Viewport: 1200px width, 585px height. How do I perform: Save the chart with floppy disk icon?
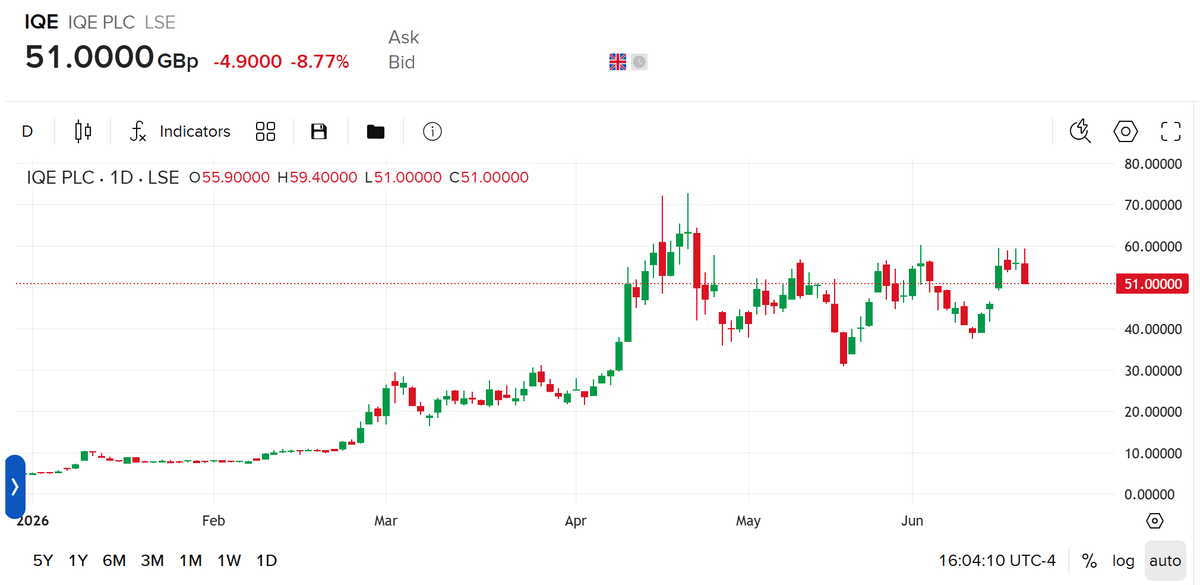tap(320, 131)
